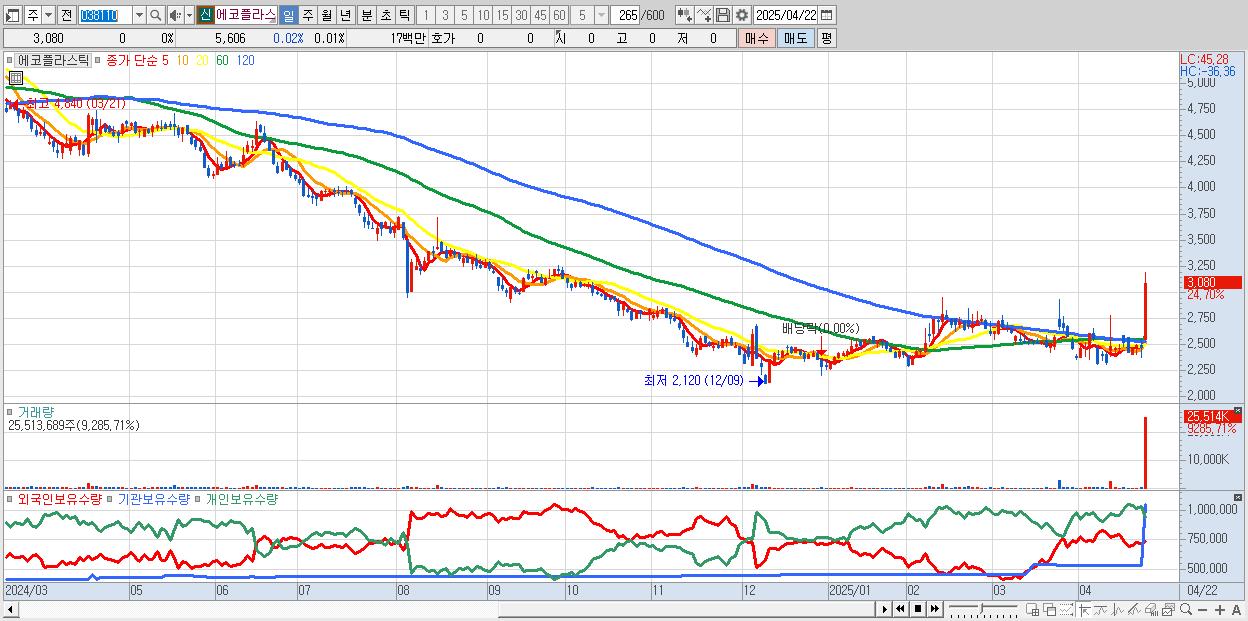This screenshot has width=1248, height=621.
Task: Click the 매수 buy button
Action: click(757, 38)
